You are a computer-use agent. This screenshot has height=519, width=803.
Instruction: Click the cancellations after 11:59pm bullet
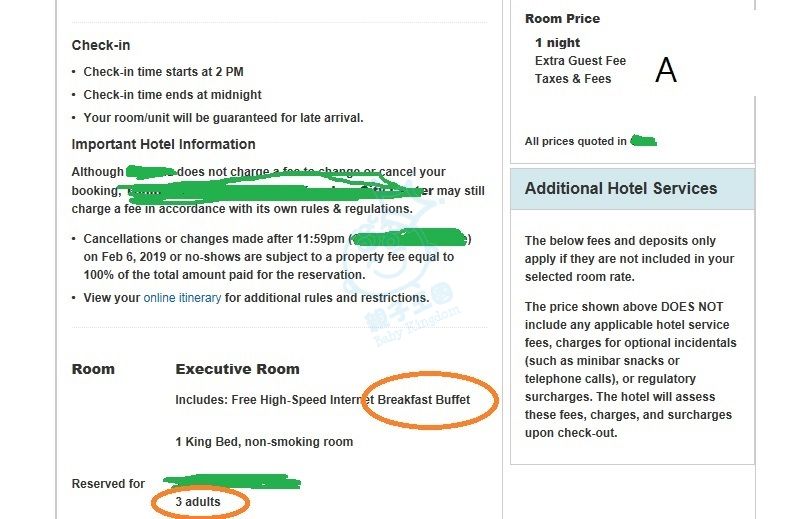tap(268, 257)
